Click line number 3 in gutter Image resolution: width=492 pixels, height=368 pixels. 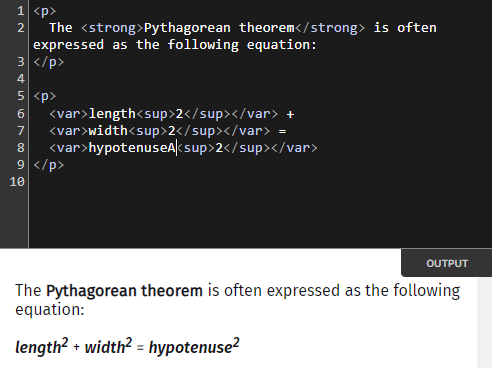(x=21, y=62)
